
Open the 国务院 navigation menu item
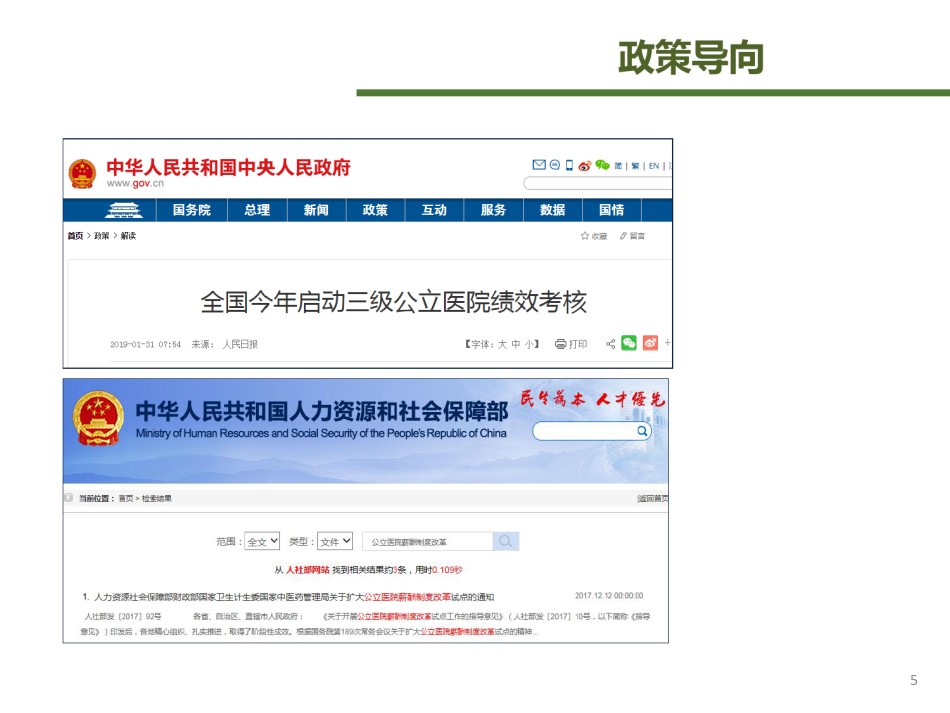point(191,210)
